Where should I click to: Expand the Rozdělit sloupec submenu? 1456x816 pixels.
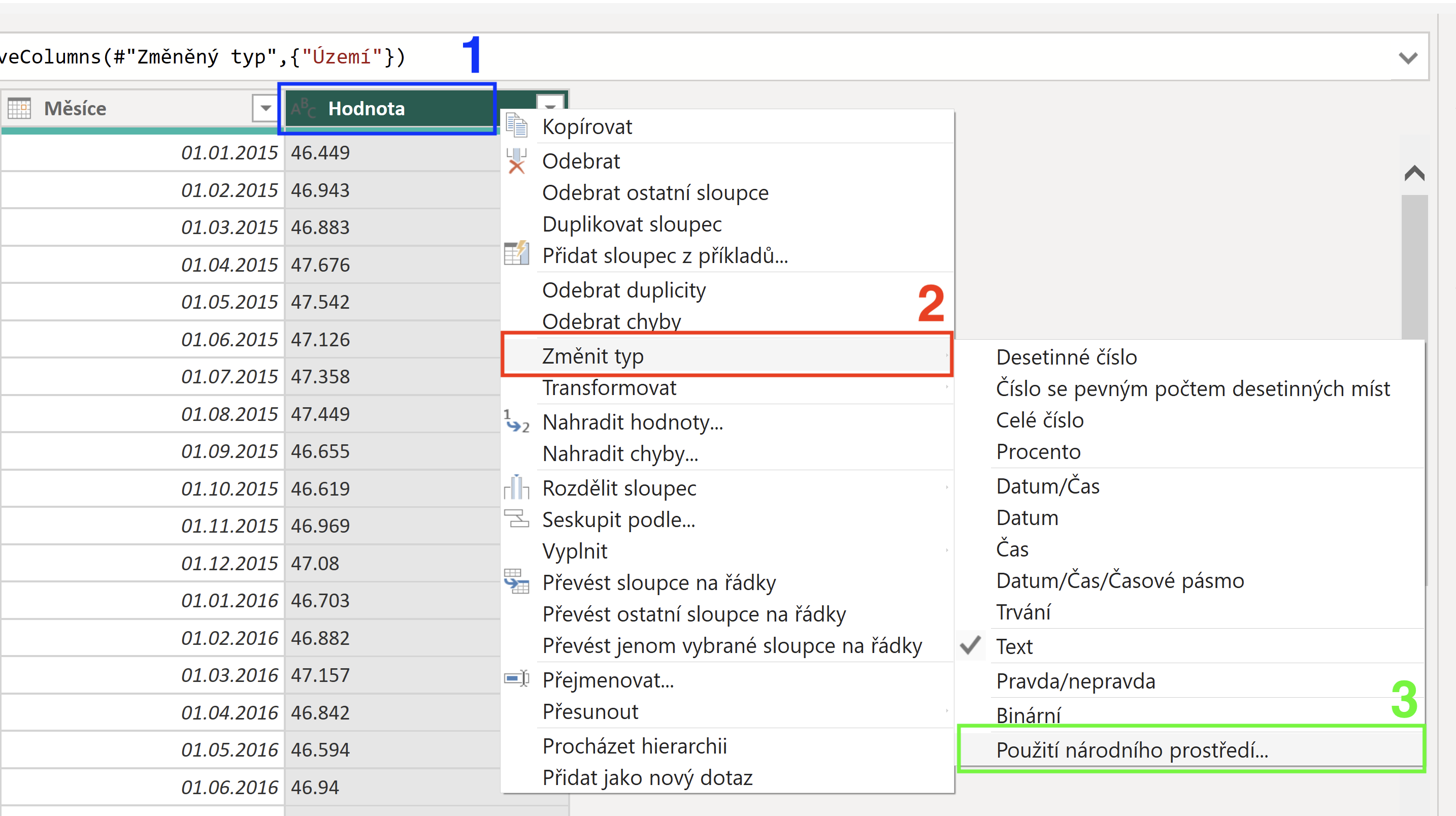click(947, 487)
